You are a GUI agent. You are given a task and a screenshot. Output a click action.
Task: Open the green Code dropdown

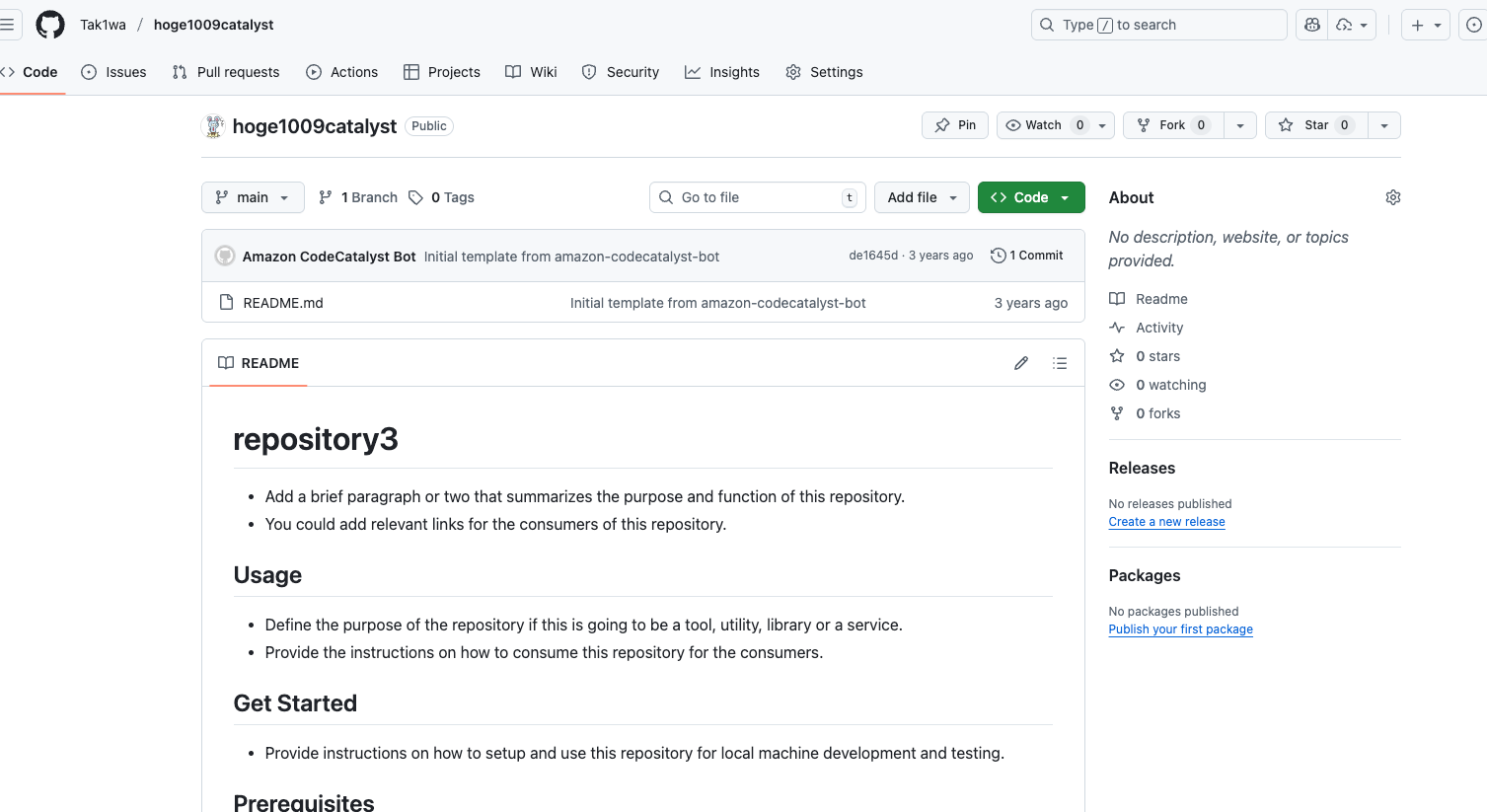[x=1030, y=197]
